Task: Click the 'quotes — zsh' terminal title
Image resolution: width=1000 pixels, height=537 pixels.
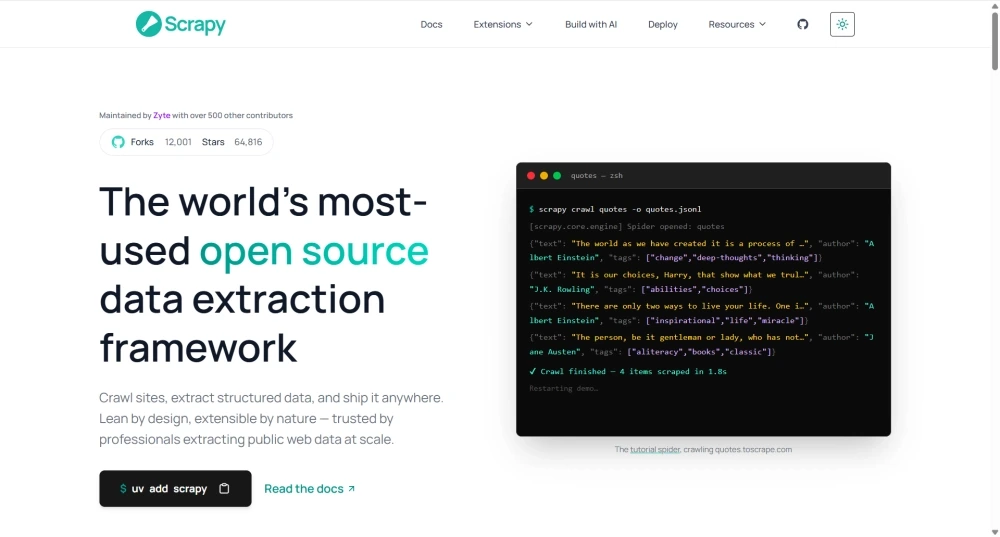Action: click(x=596, y=175)
